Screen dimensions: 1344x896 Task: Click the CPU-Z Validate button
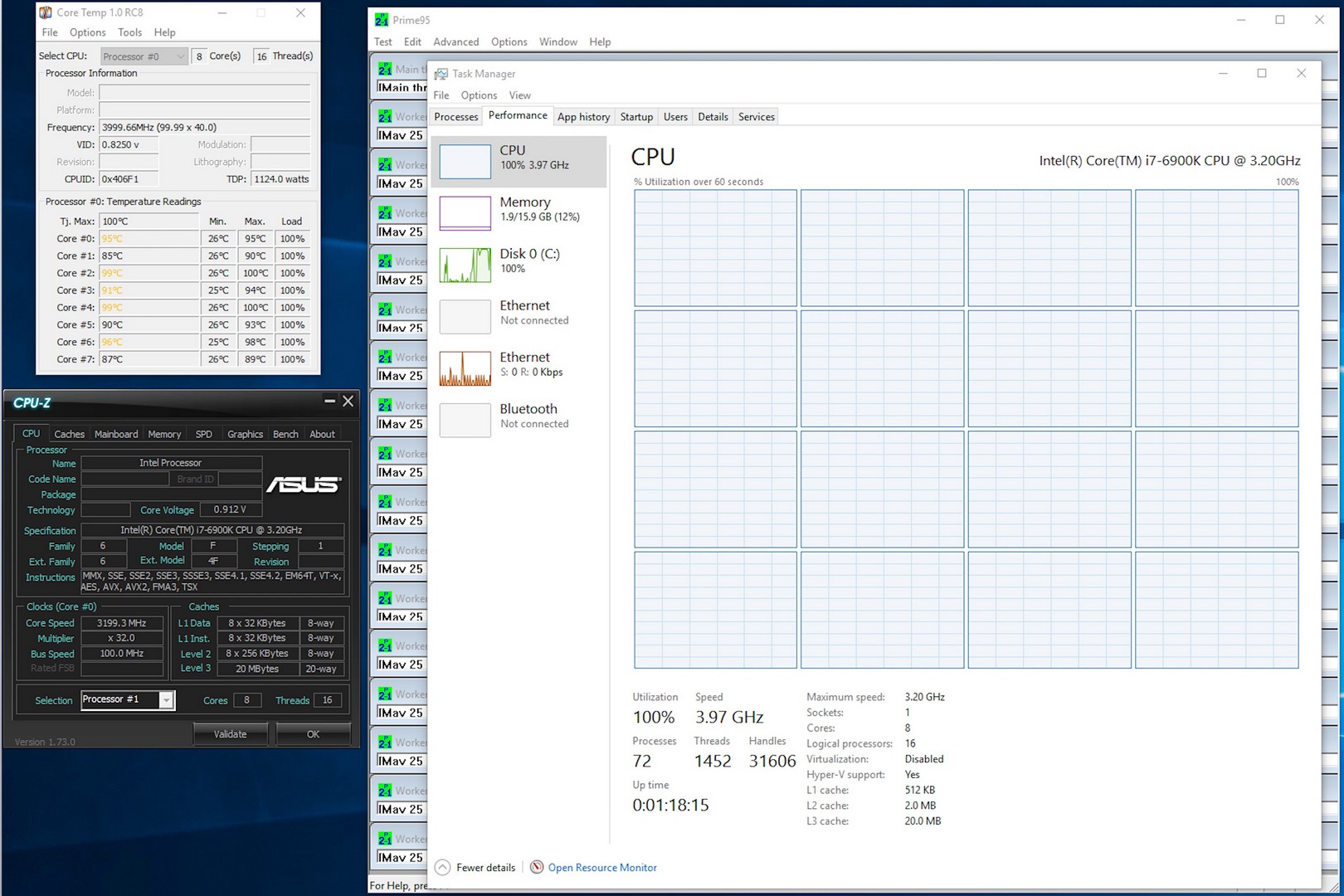[x=231, y=734]
